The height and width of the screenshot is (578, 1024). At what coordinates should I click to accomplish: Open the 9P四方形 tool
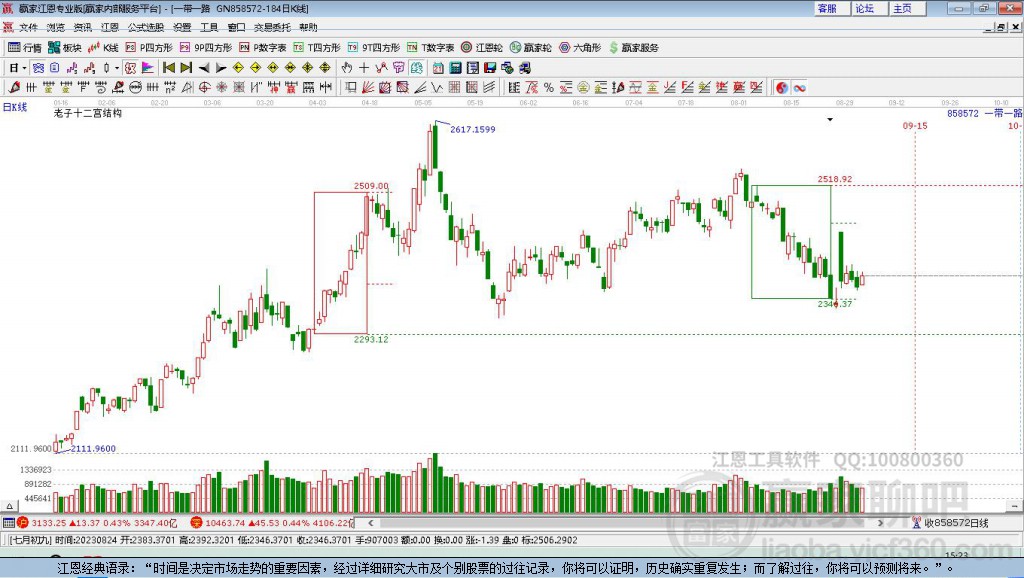(x=206, y=48)
